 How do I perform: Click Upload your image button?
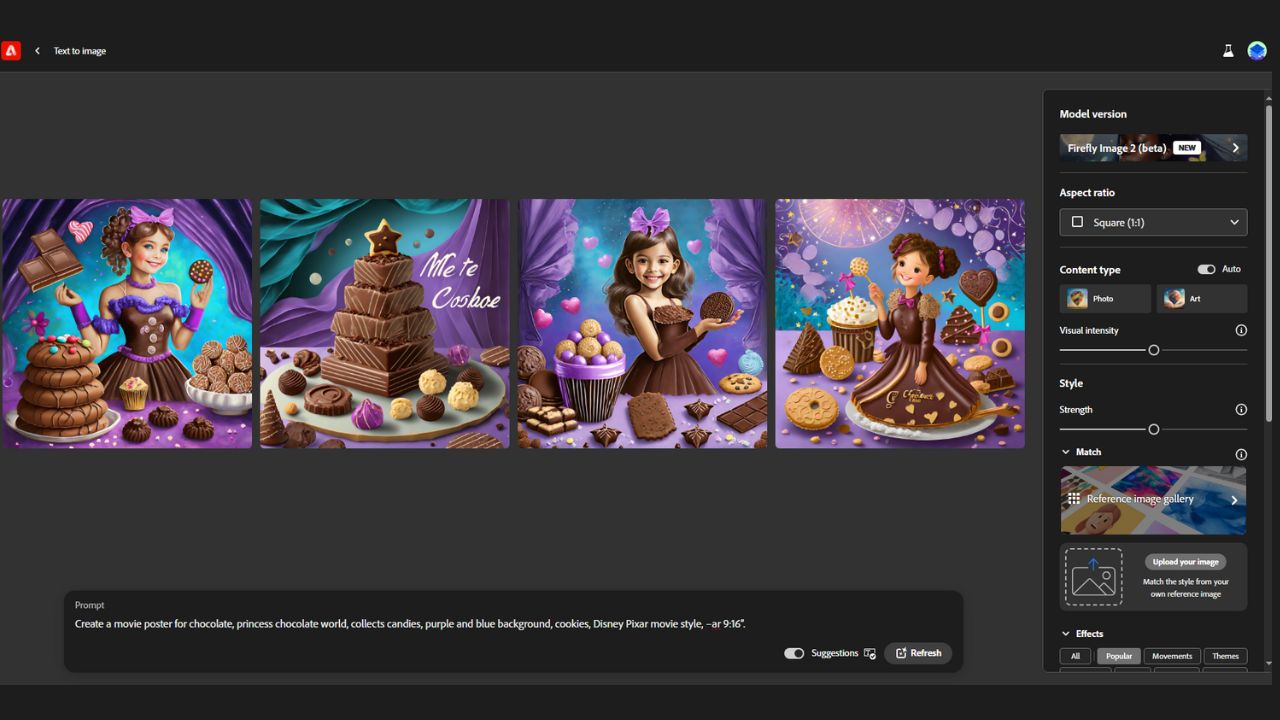(x=1185, y=562)
